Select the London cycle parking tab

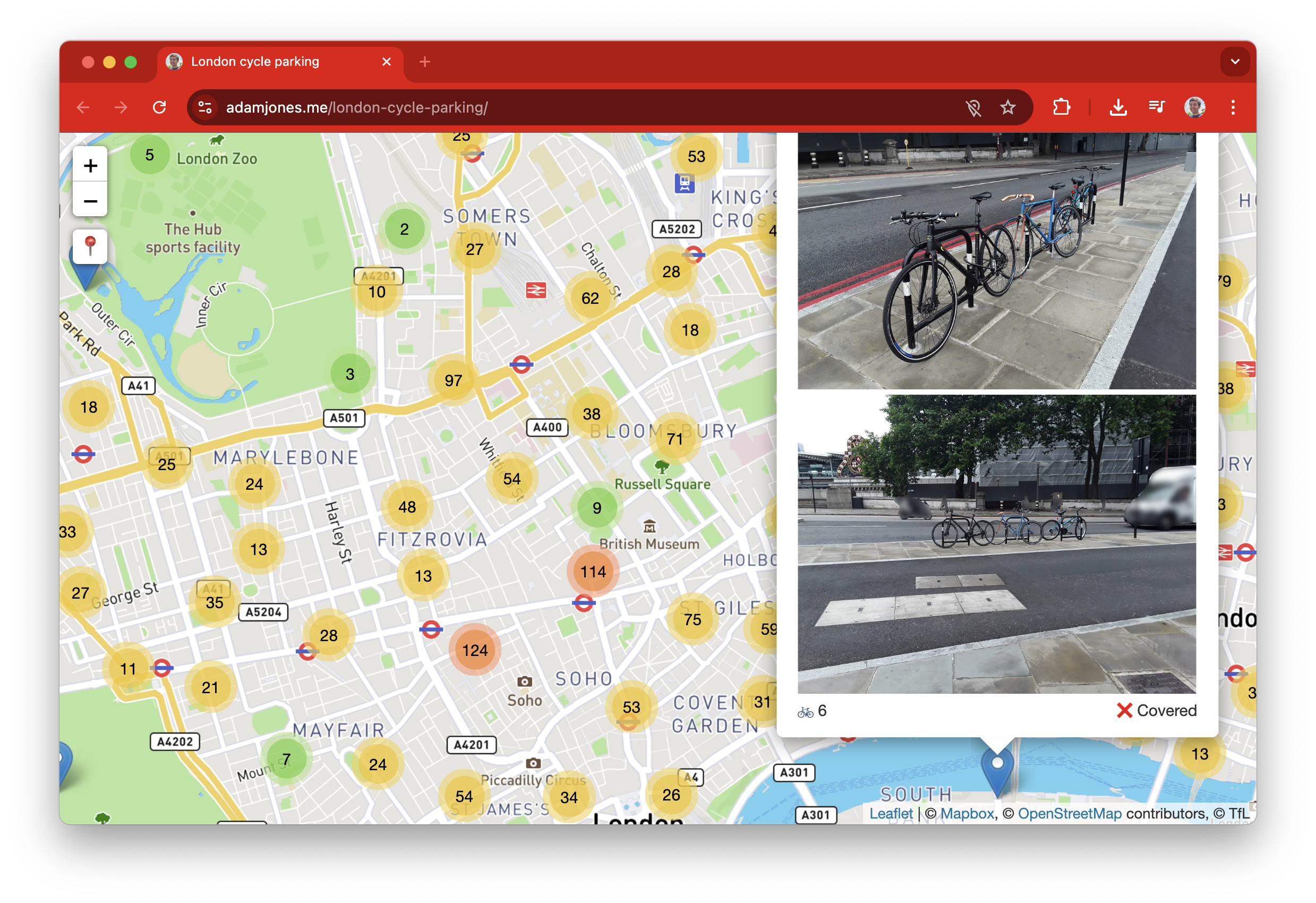click(x=255, y=61)
